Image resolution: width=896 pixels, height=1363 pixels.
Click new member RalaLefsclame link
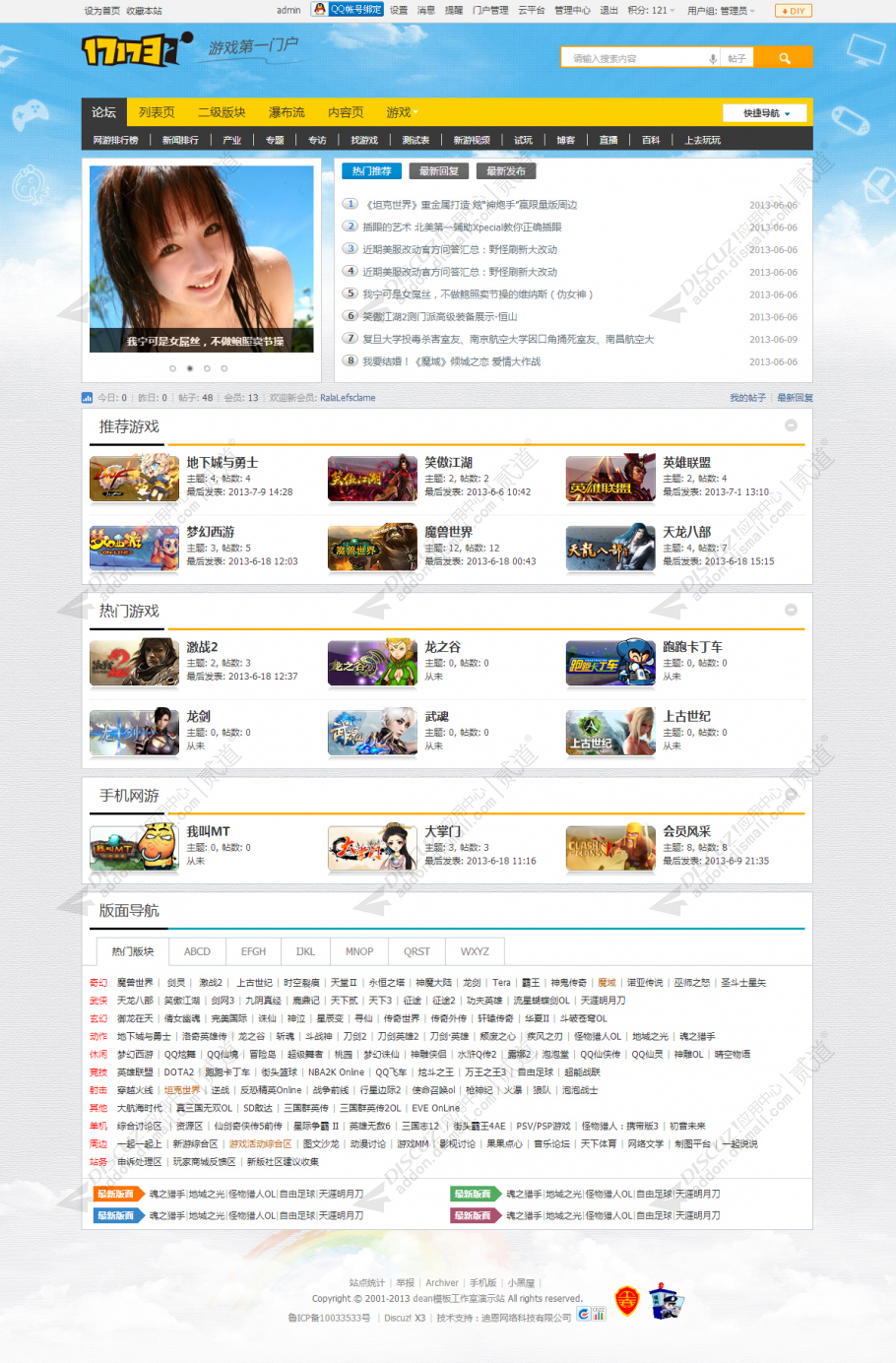[348, 398]
